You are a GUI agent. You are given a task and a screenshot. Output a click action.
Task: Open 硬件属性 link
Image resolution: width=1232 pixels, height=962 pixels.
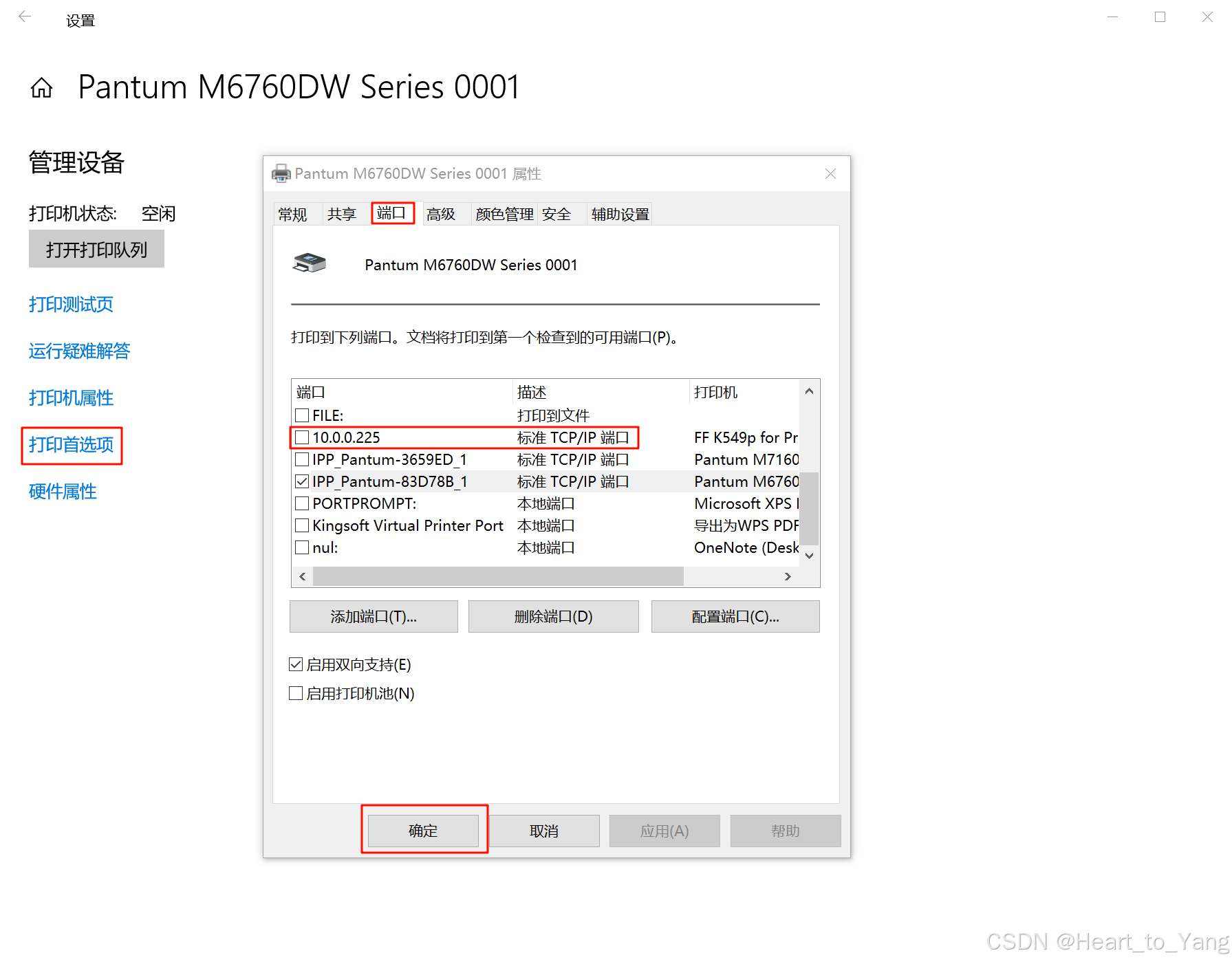point(63,492)
